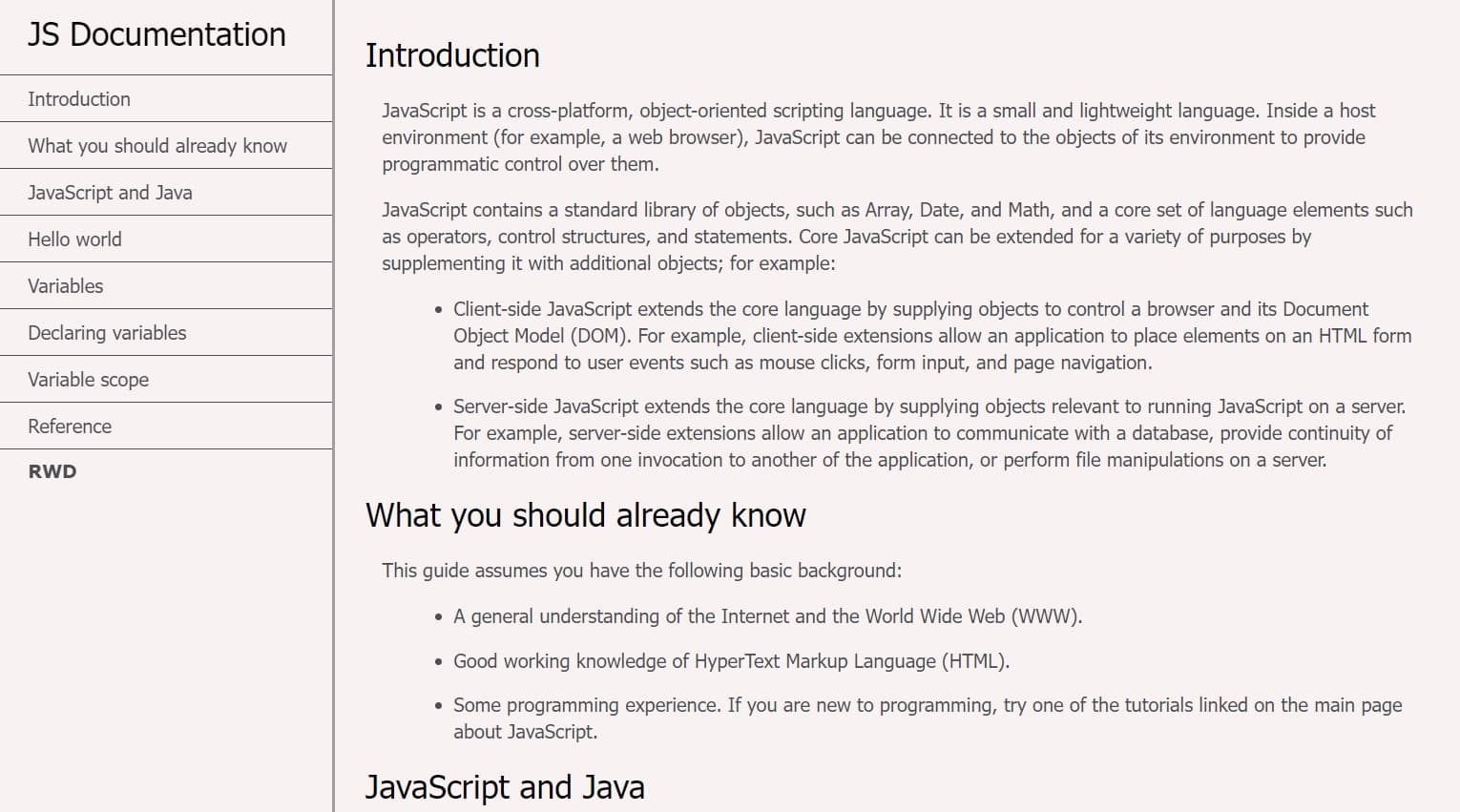The image size is (1460, 812).
Task: Click the Introduction heading in the main content
Action: (x=452, y=55)
